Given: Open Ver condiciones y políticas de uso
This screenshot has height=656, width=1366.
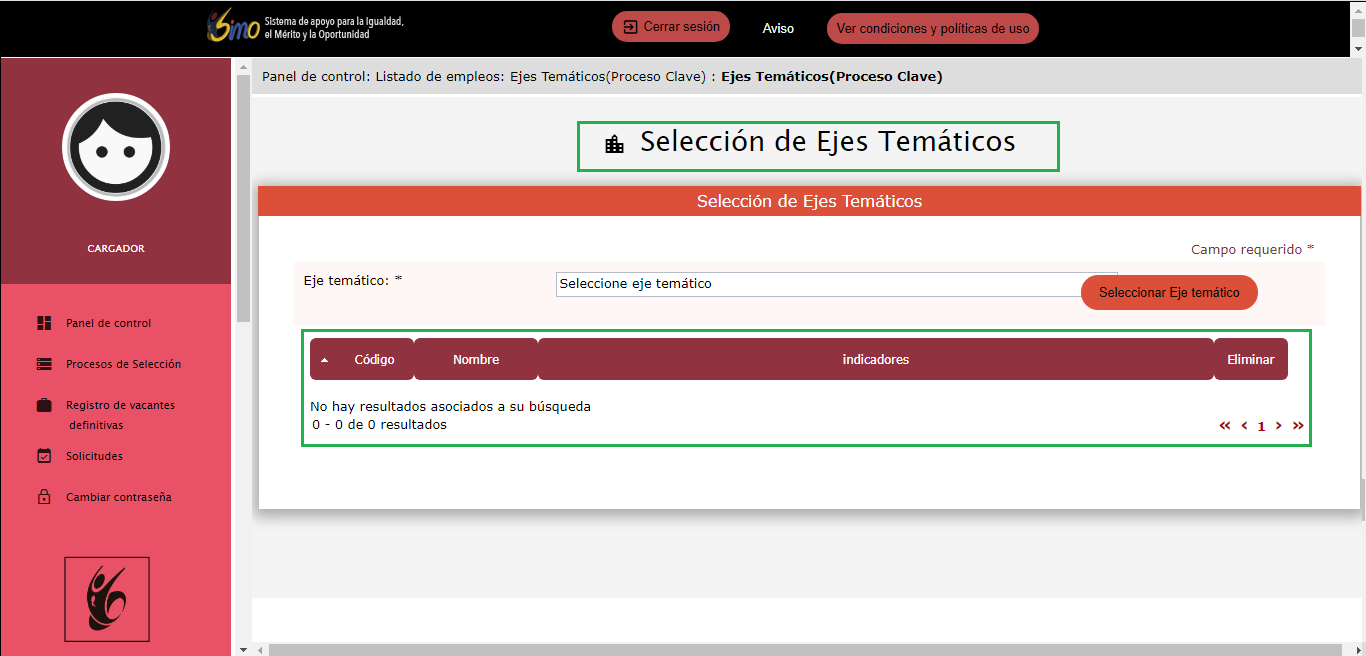Looking at the screenshot, I should [x=932, y=29].
